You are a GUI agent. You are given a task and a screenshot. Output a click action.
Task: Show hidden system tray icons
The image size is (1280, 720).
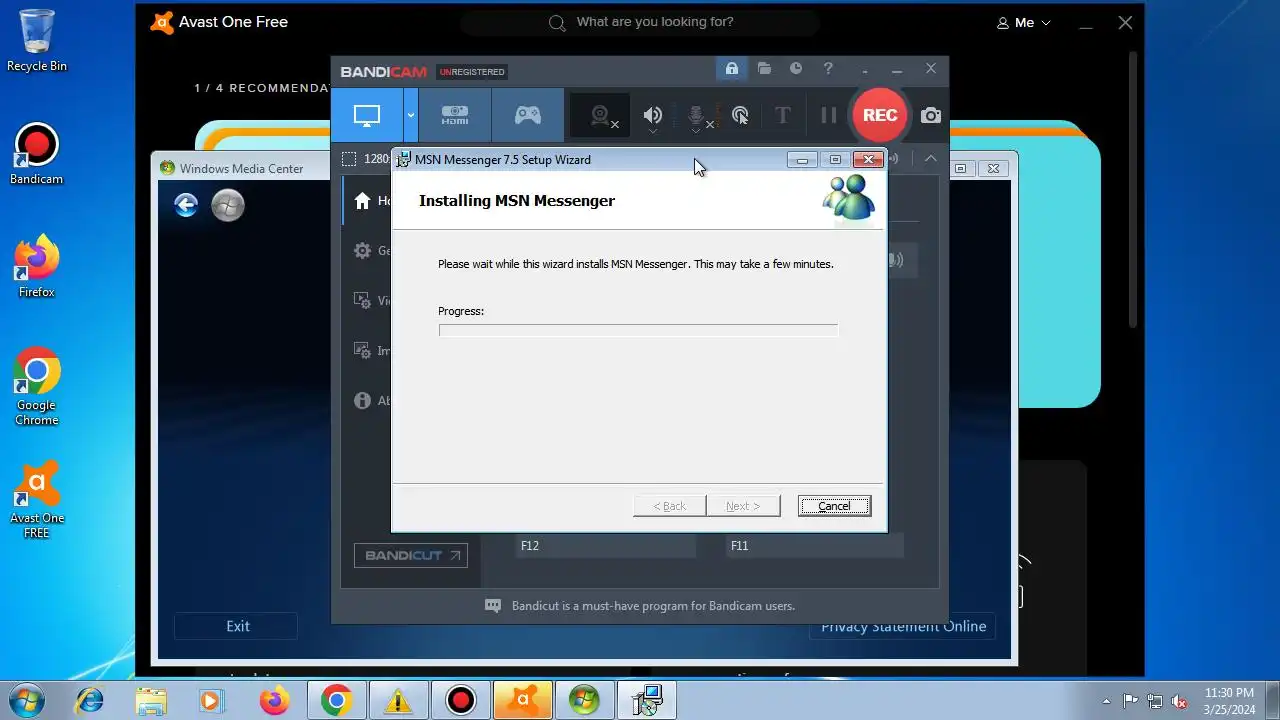(x=1106, y=701)
